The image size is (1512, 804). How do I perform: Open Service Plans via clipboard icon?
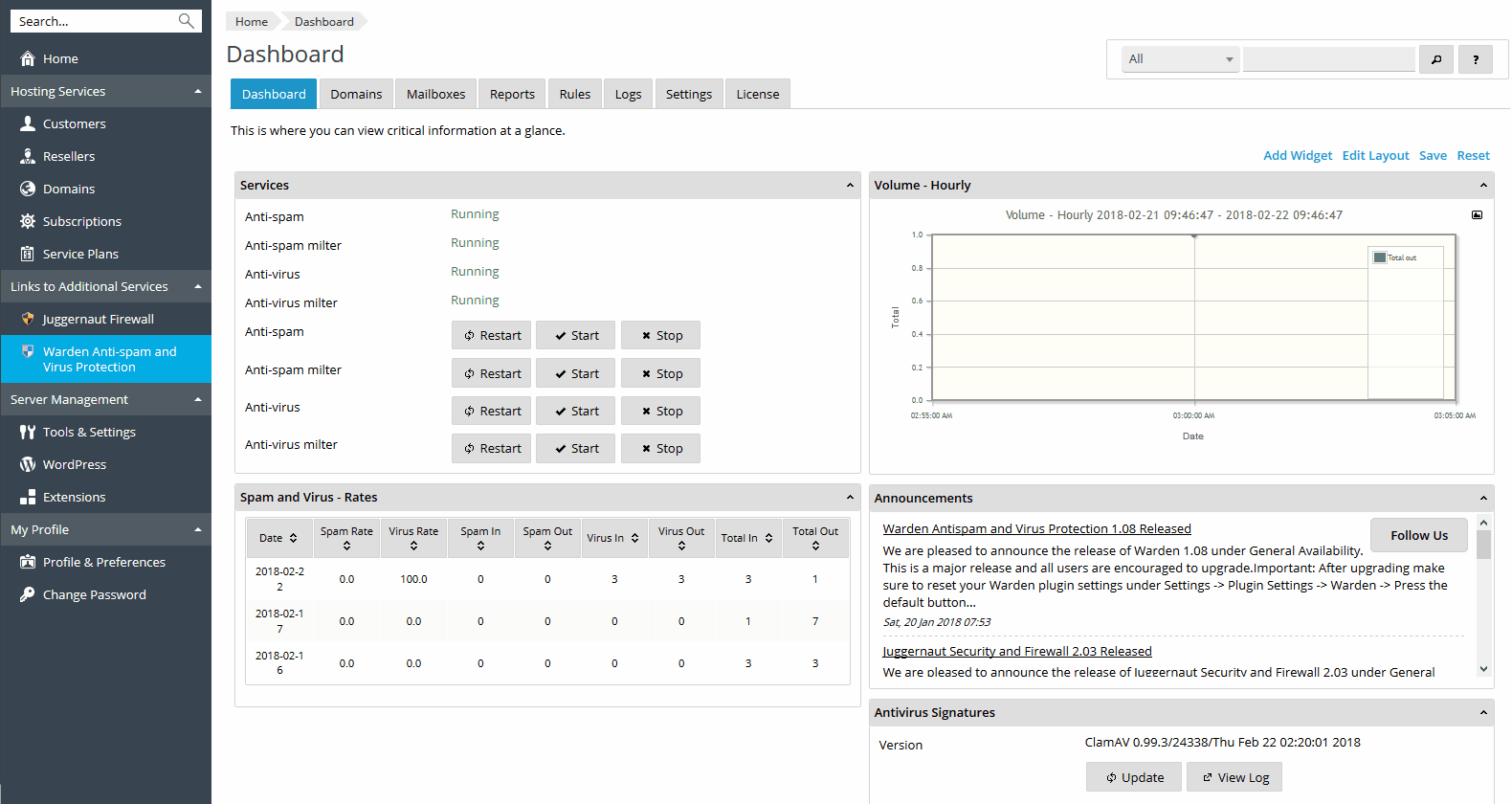28,254
